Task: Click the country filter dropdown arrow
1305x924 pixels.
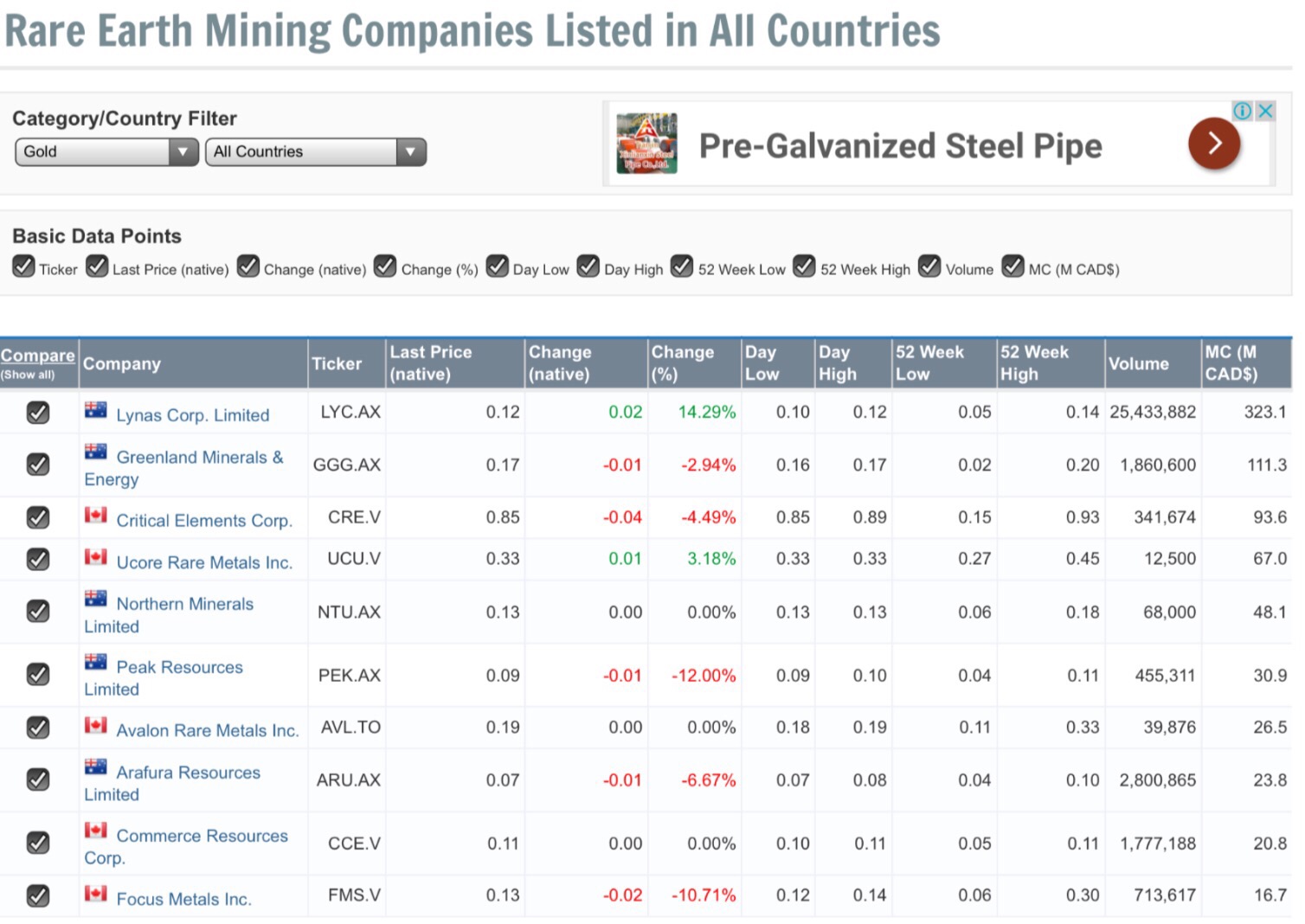Action: 410,152
